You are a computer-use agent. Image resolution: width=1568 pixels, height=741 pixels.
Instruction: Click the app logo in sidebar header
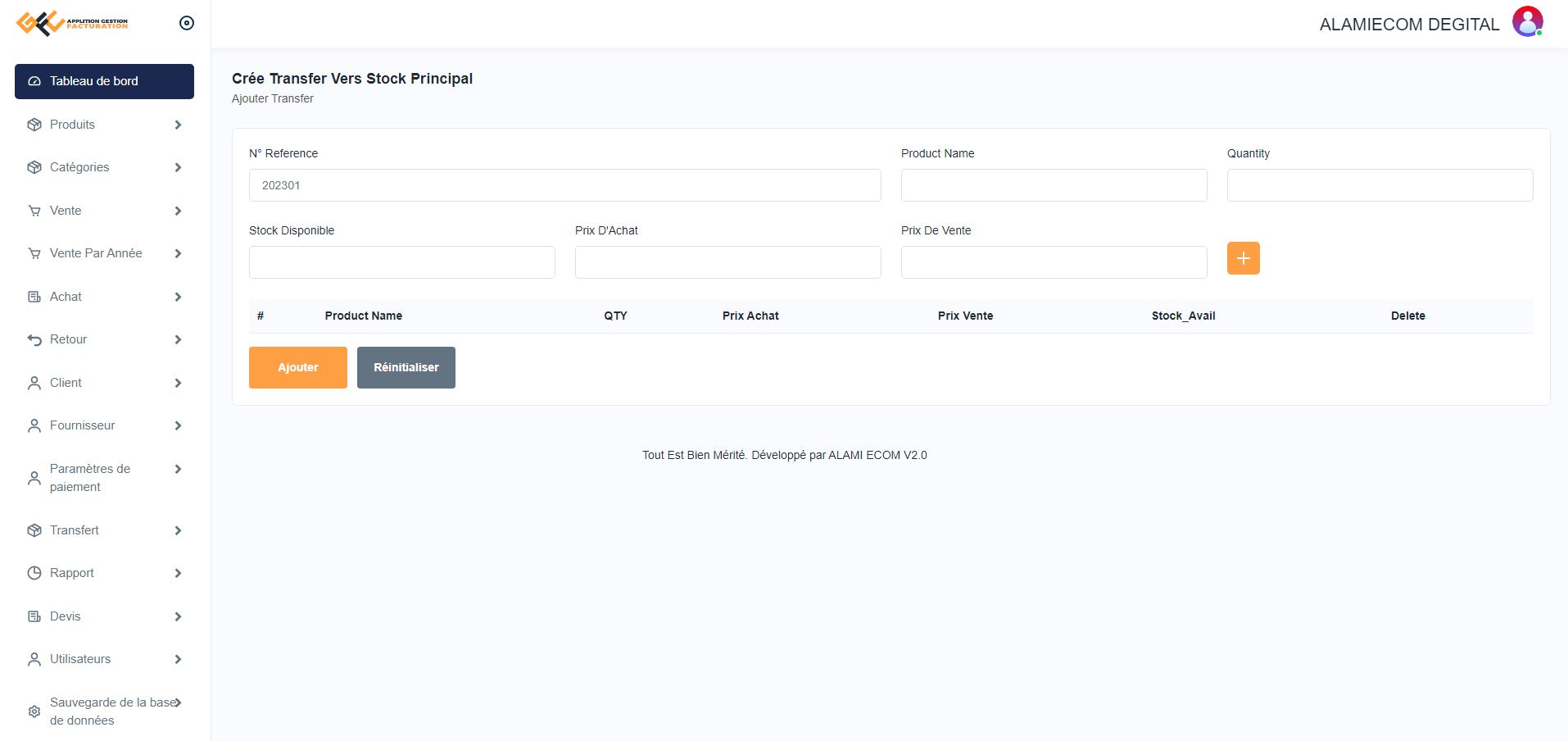(x=72, y=23)
